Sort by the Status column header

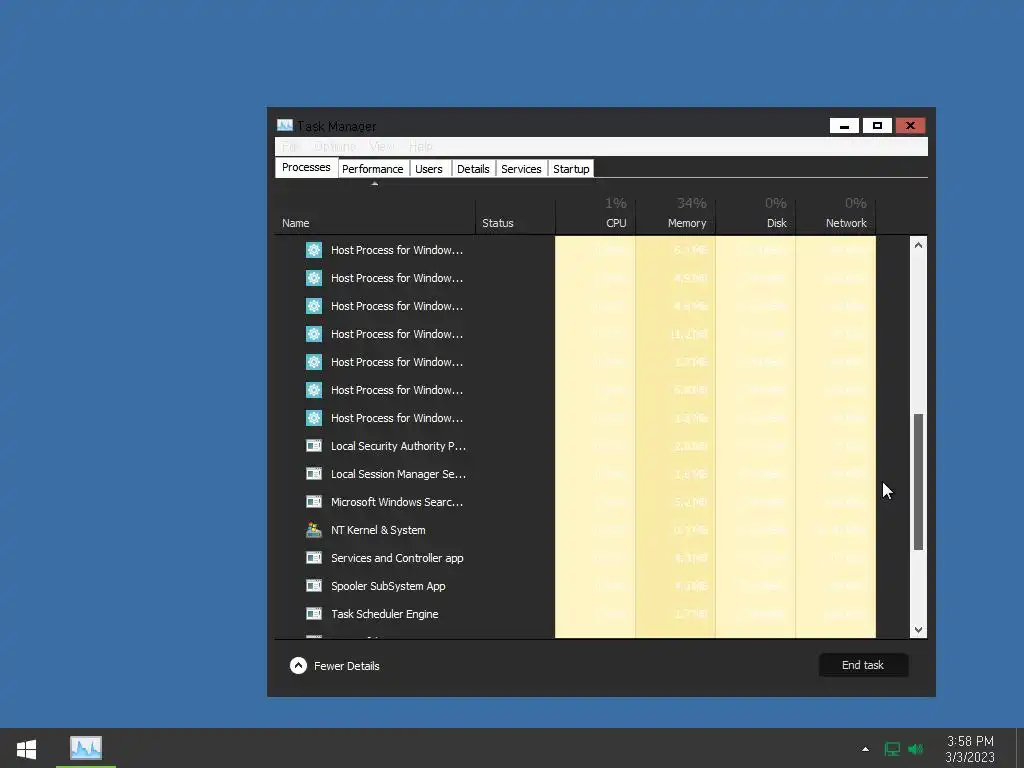click(515, 216)
